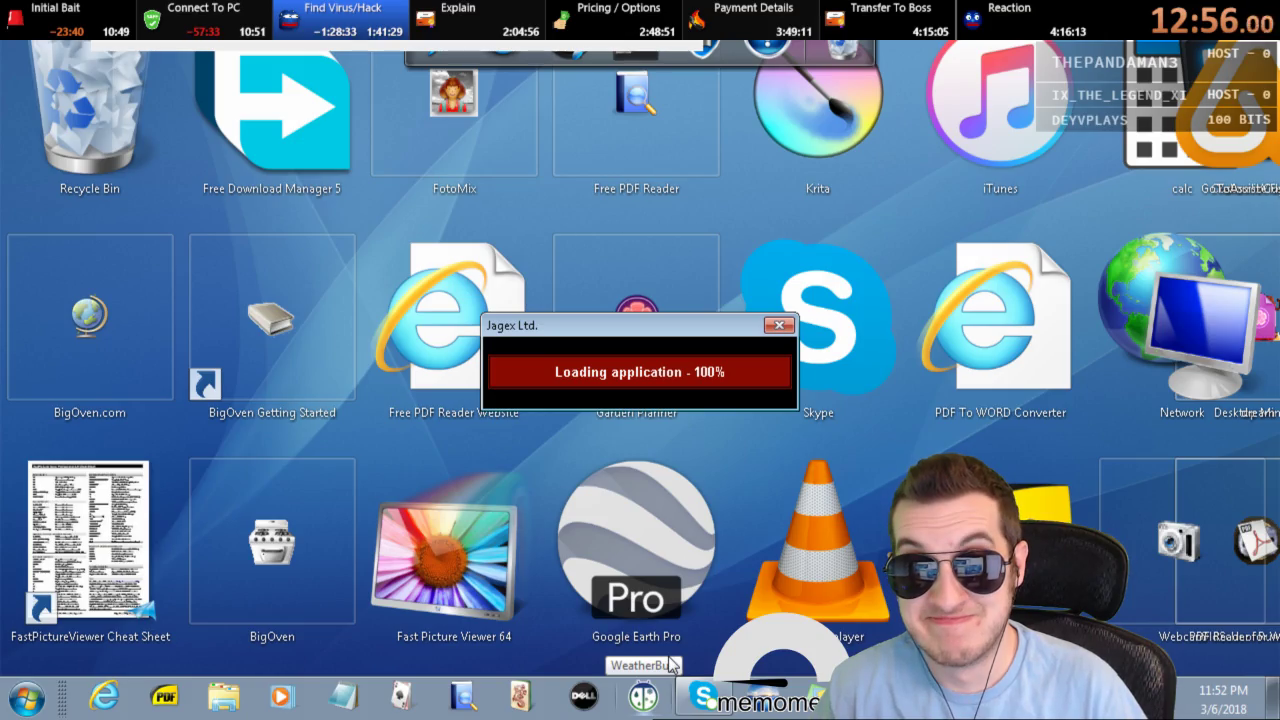This screenshot has height=720, width=1280.
Task: Open the WeatherBug taskbar icon
Action: pos(643,696)
